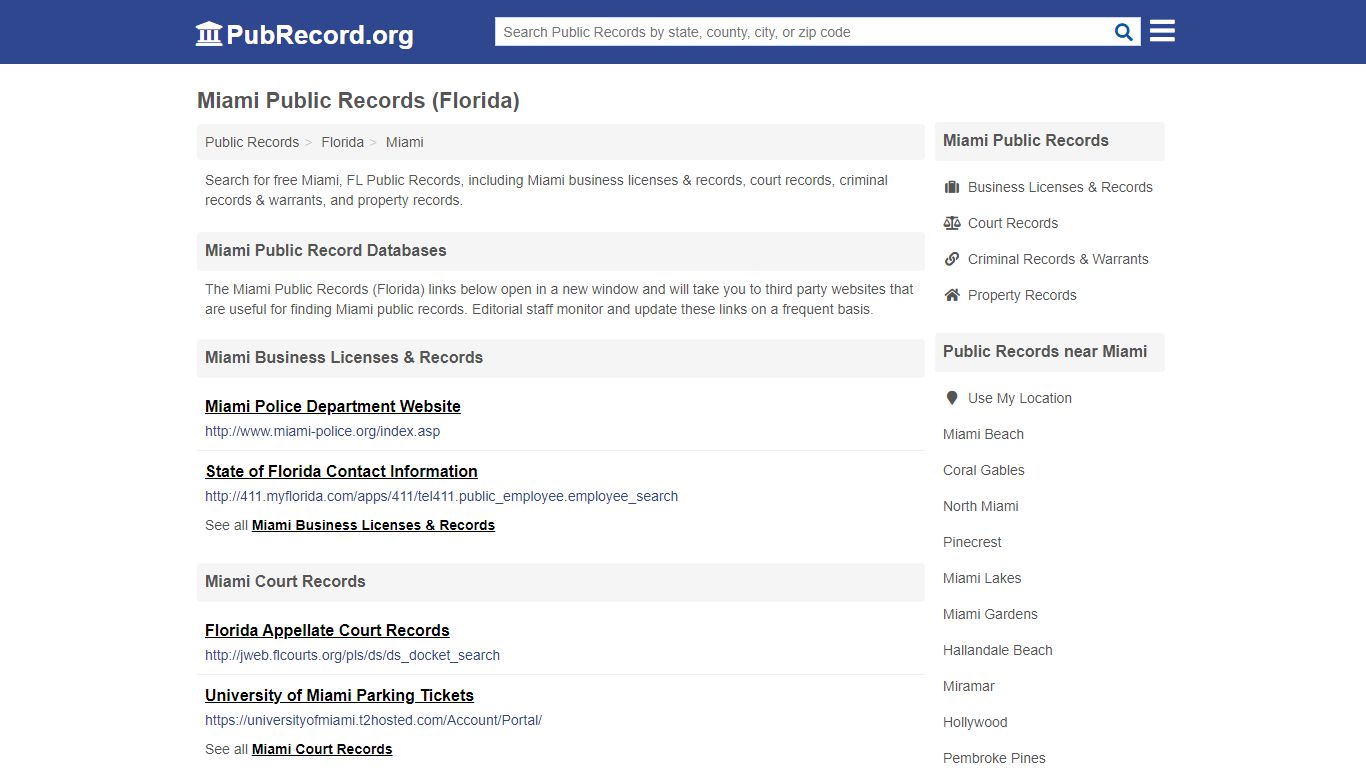Open University of Miami Parking Tickets
1366x768 pixels.
click(x=339, y=695)
